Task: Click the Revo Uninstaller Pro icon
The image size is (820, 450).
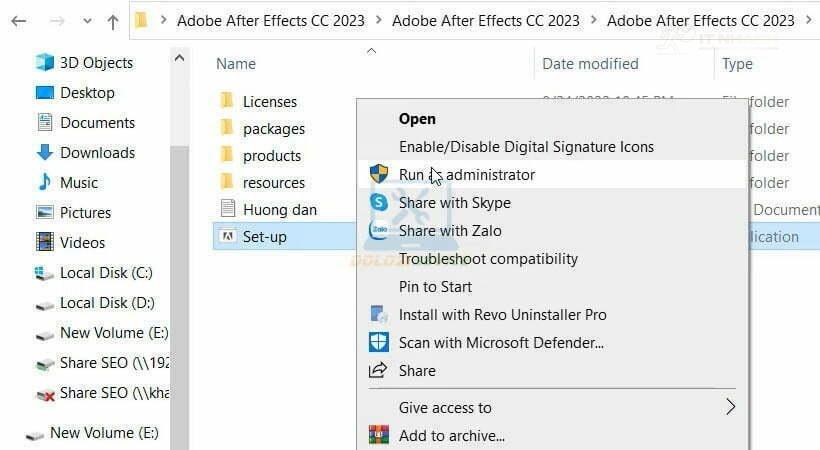Action: click(x=379, y=314)
